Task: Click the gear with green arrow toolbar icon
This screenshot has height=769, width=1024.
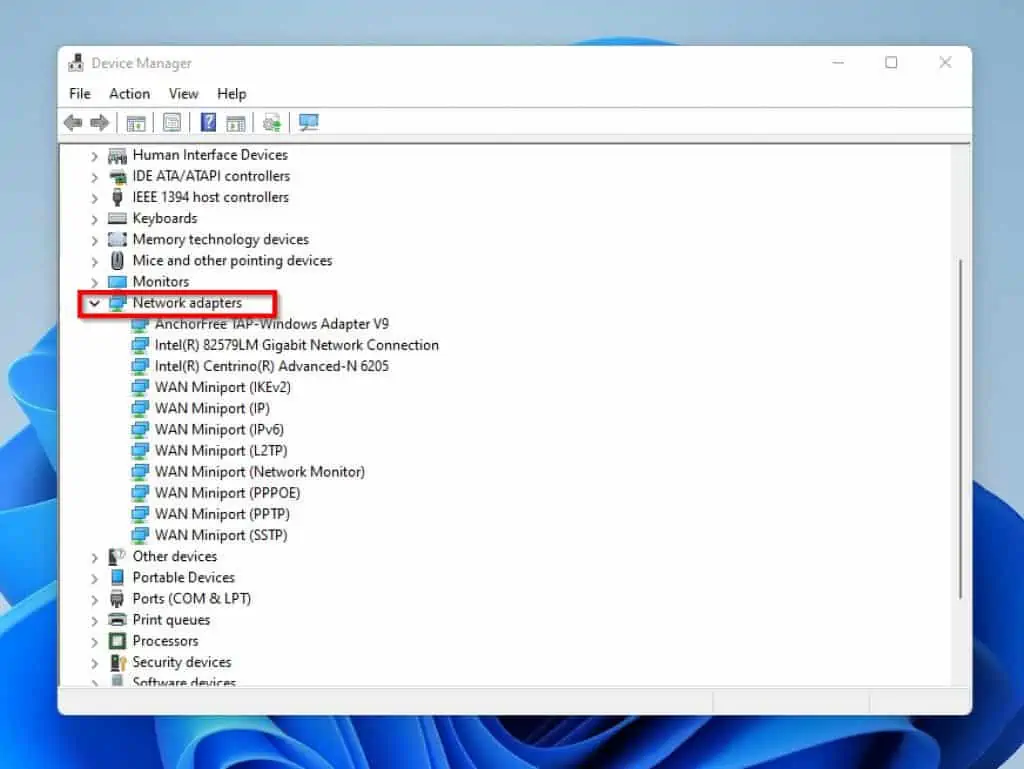Action: pos(271,123)
